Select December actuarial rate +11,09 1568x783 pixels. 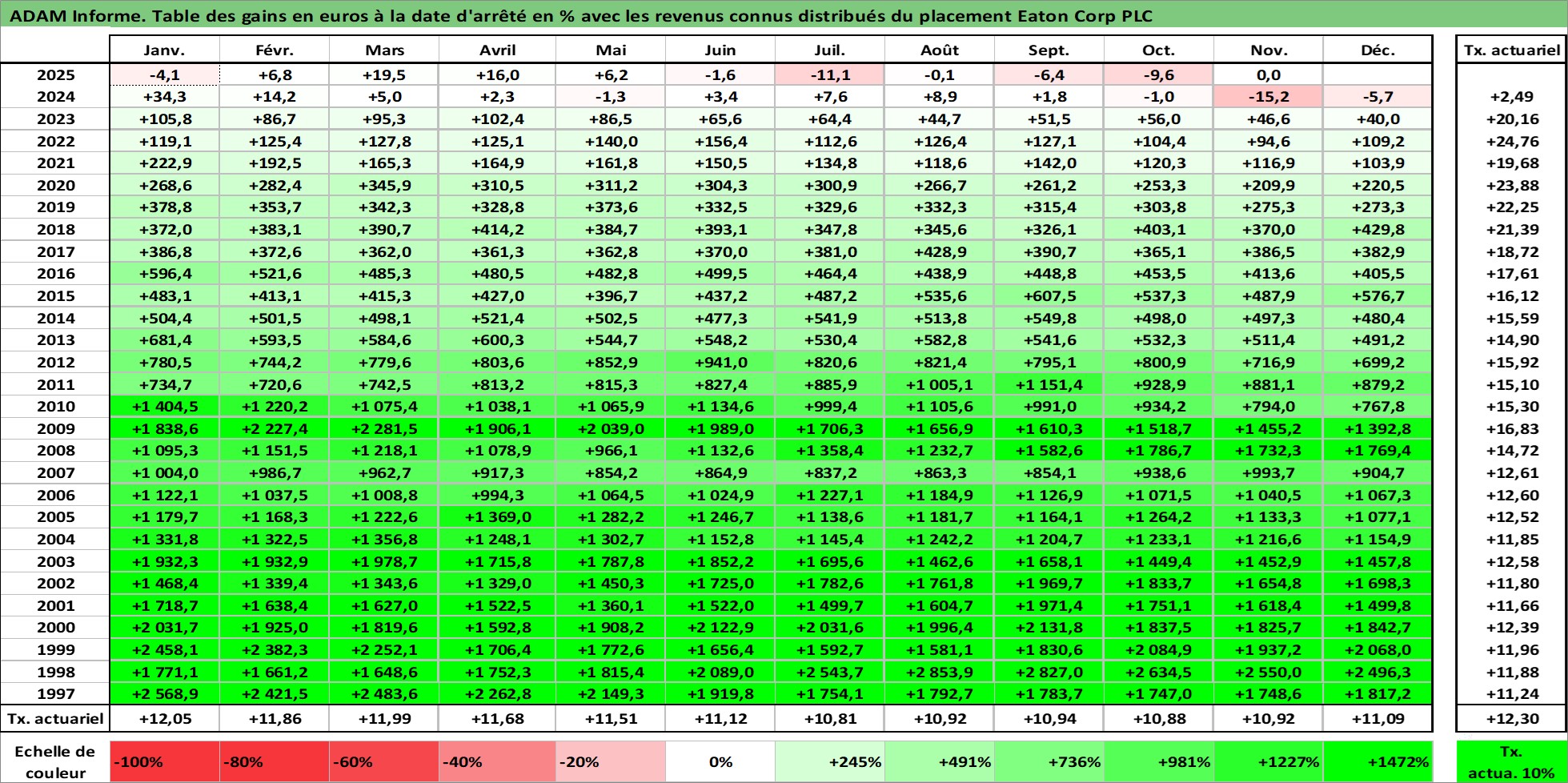click(x=1378, y=719)
